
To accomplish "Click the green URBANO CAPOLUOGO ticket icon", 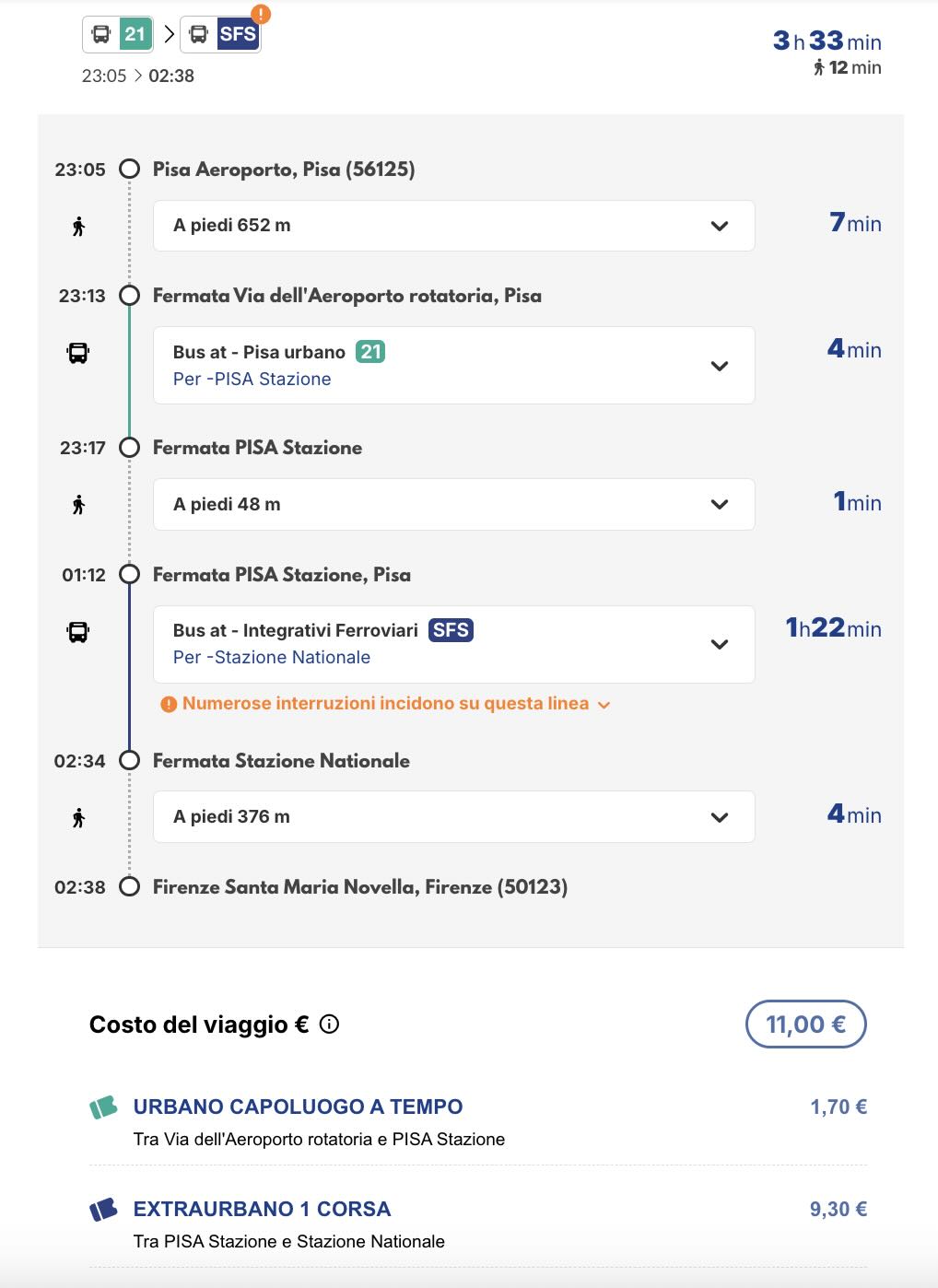I will click(103, 1107).
